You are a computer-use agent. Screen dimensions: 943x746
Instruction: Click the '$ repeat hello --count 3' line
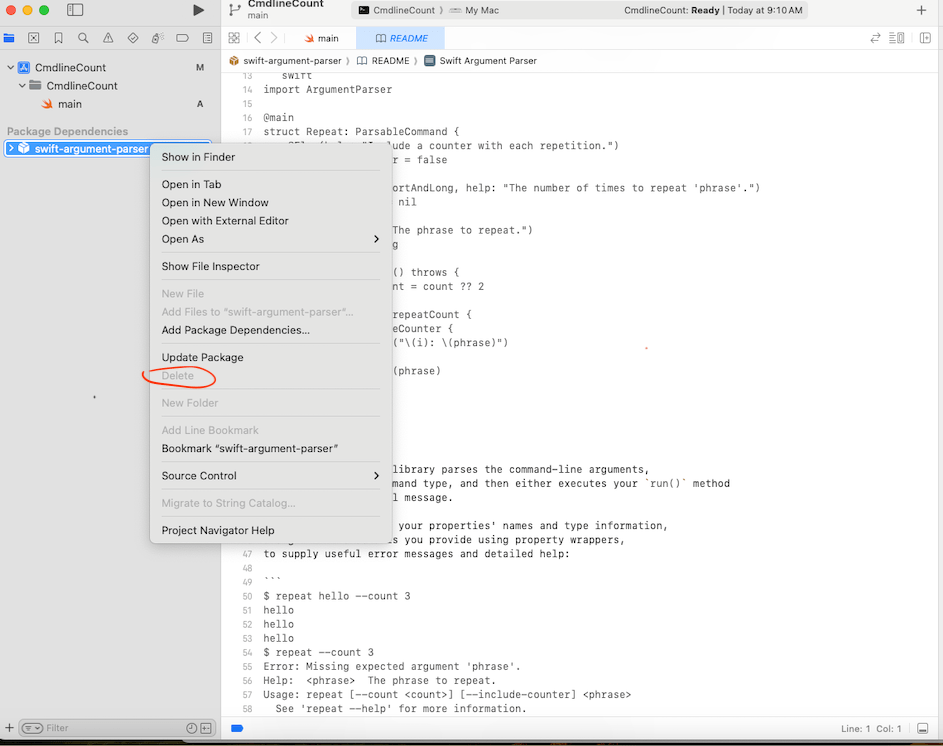tap(337, 596)
